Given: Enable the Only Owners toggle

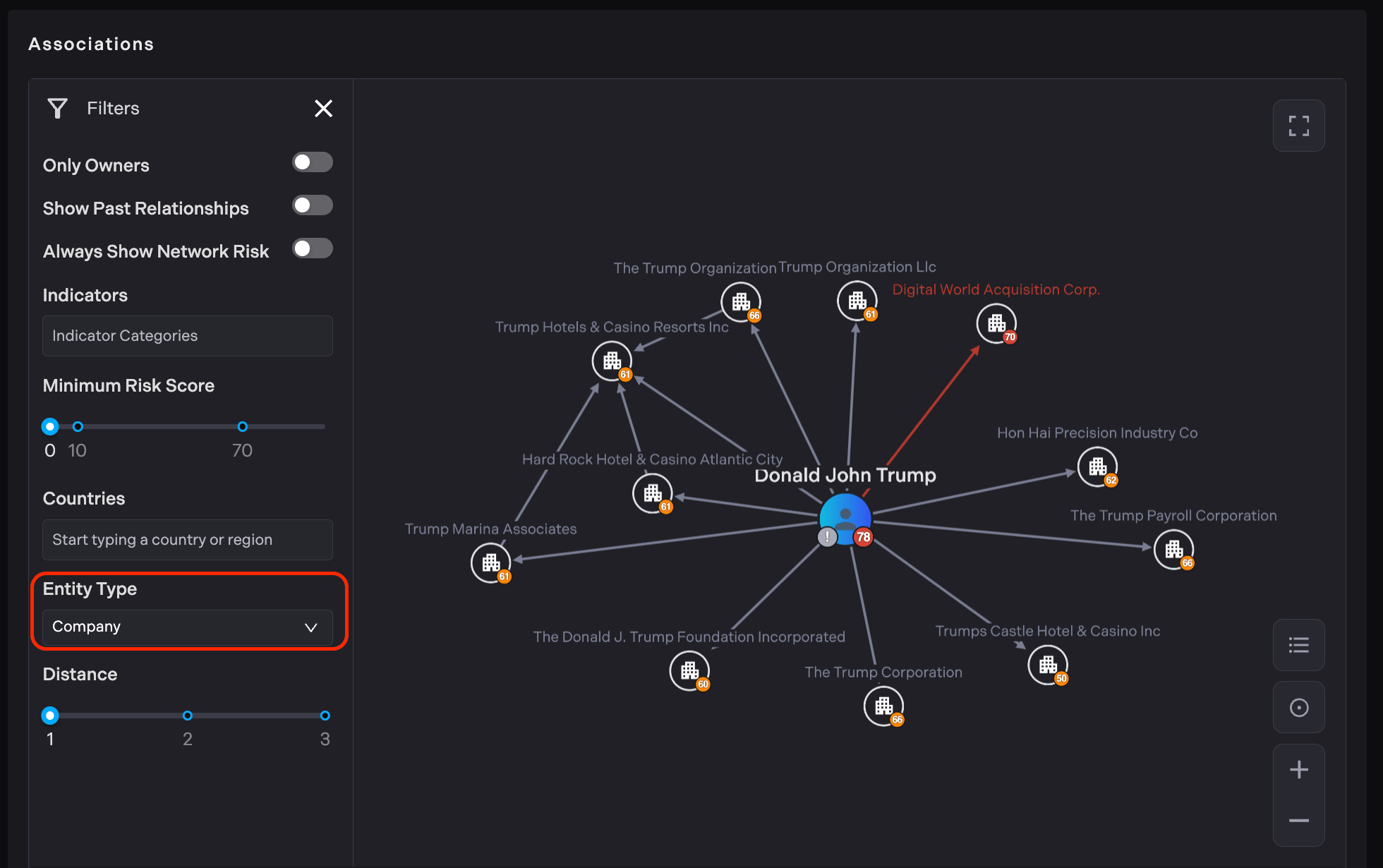Looking at the screenshot, I should point(313,162).
